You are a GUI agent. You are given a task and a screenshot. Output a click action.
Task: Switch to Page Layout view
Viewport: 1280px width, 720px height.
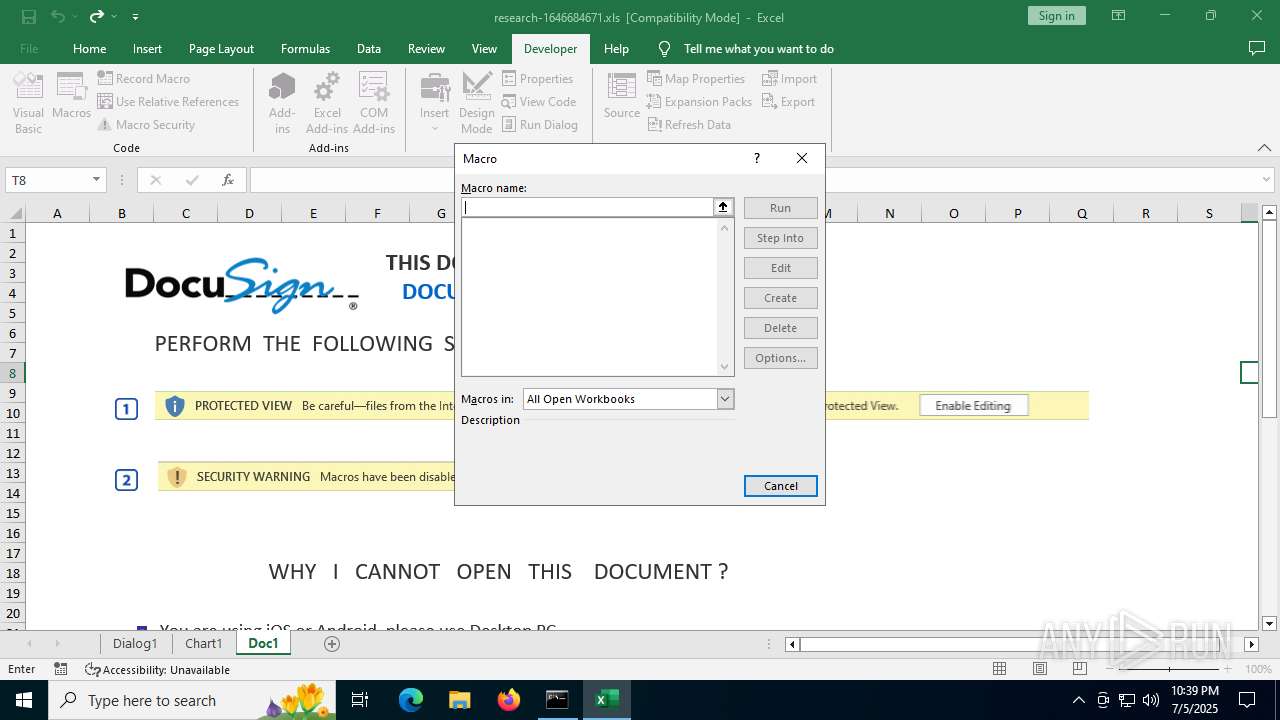point(1040,669)
